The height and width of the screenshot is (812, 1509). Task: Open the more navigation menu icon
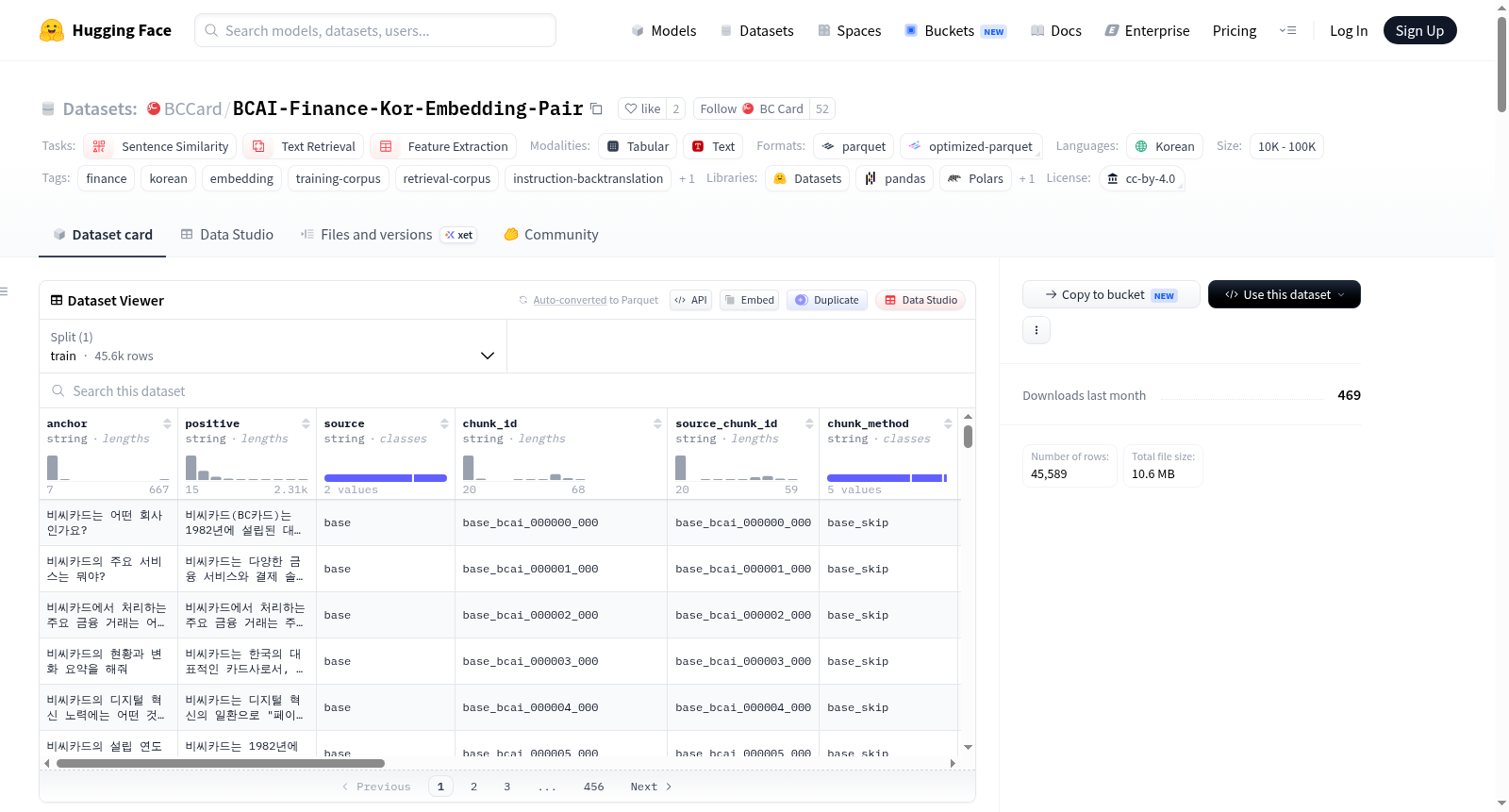pyautogui.click(x=1287, y=30)
